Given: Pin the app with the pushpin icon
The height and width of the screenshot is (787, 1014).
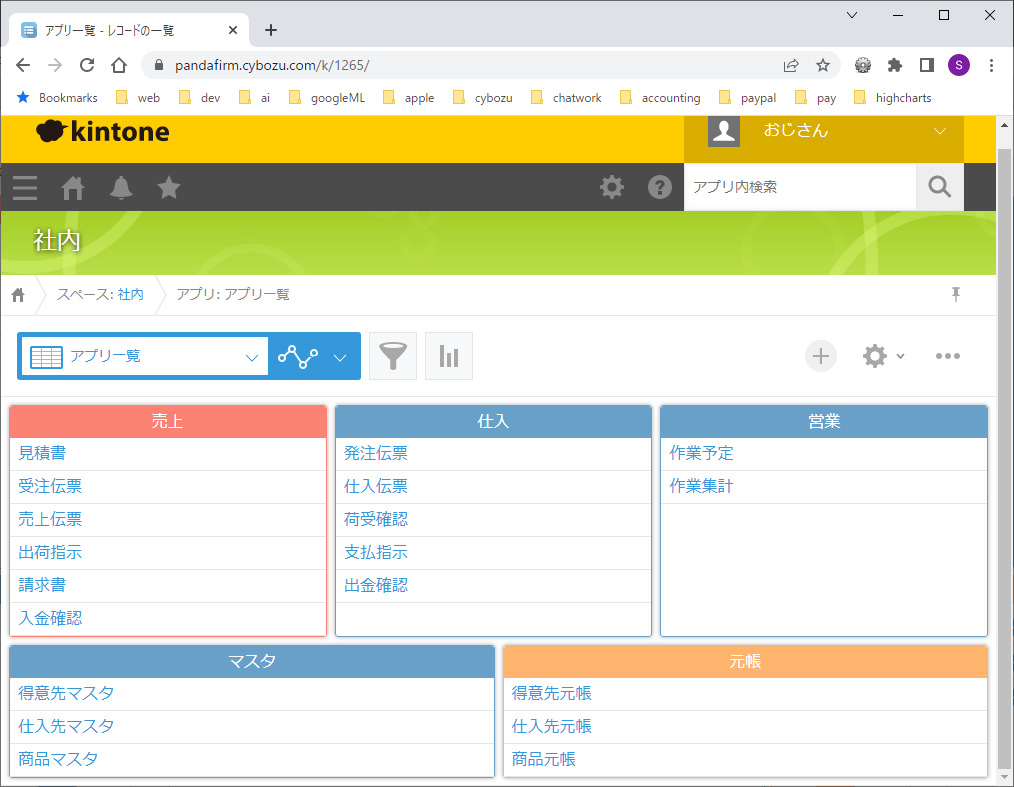Looking at the screenshot, I should click(x=956, y=294).
